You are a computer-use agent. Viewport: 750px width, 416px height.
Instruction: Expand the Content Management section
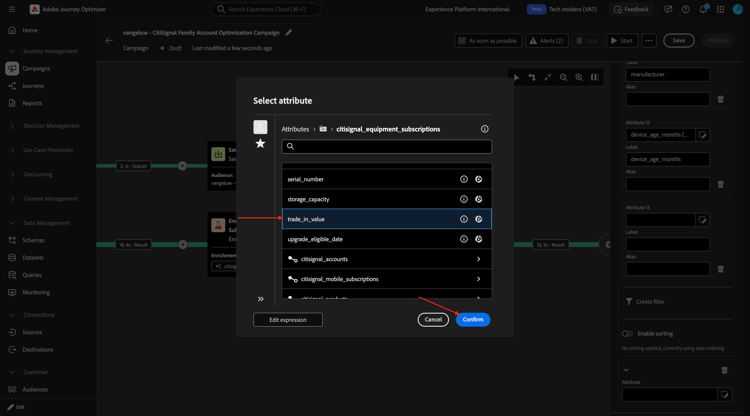(12, 198)
